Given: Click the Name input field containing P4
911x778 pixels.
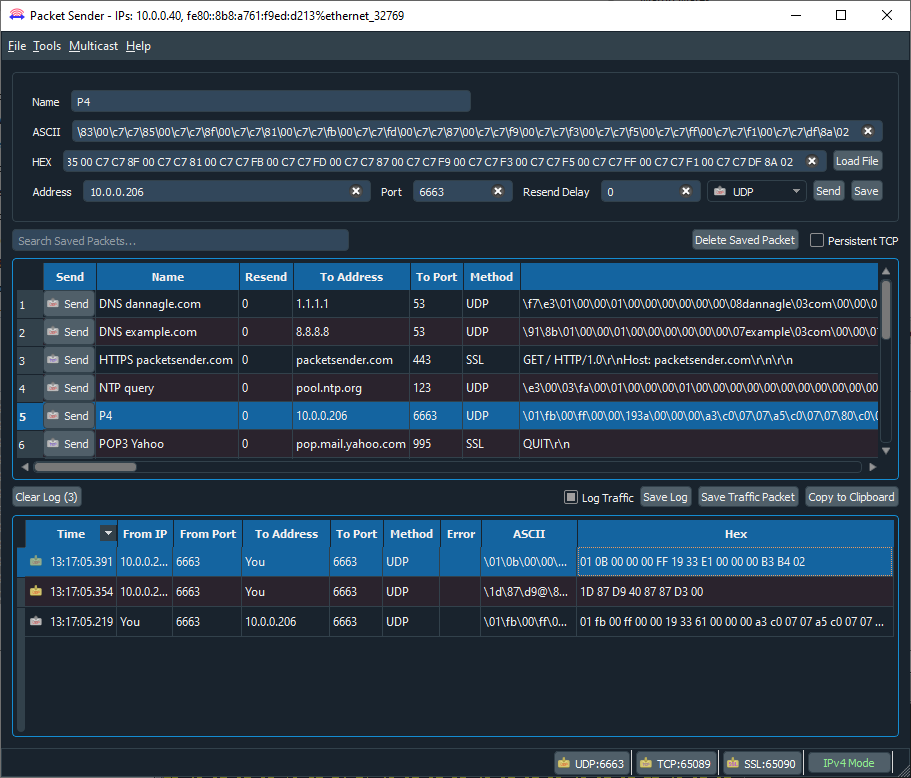Looking at the screenshot, I should click(271, 102).
